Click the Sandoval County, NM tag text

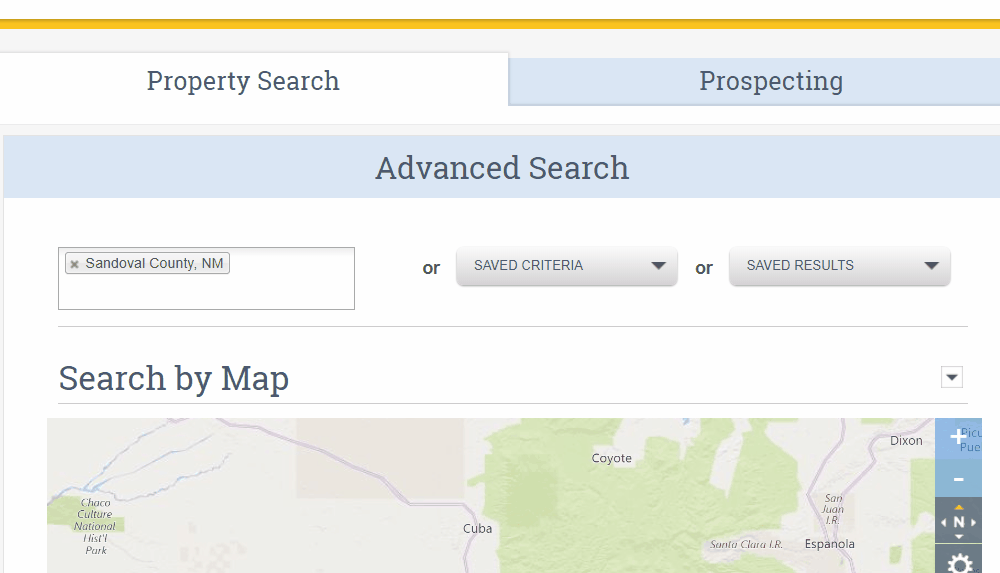(154, 264)
